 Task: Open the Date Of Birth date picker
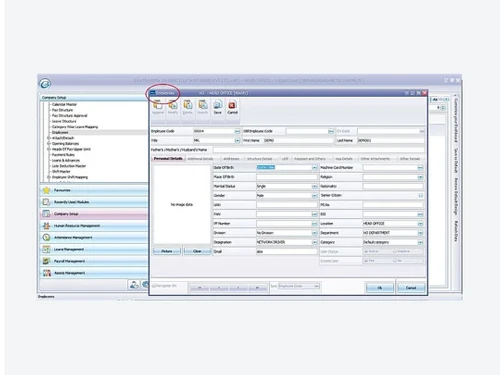tap(314, 168)
